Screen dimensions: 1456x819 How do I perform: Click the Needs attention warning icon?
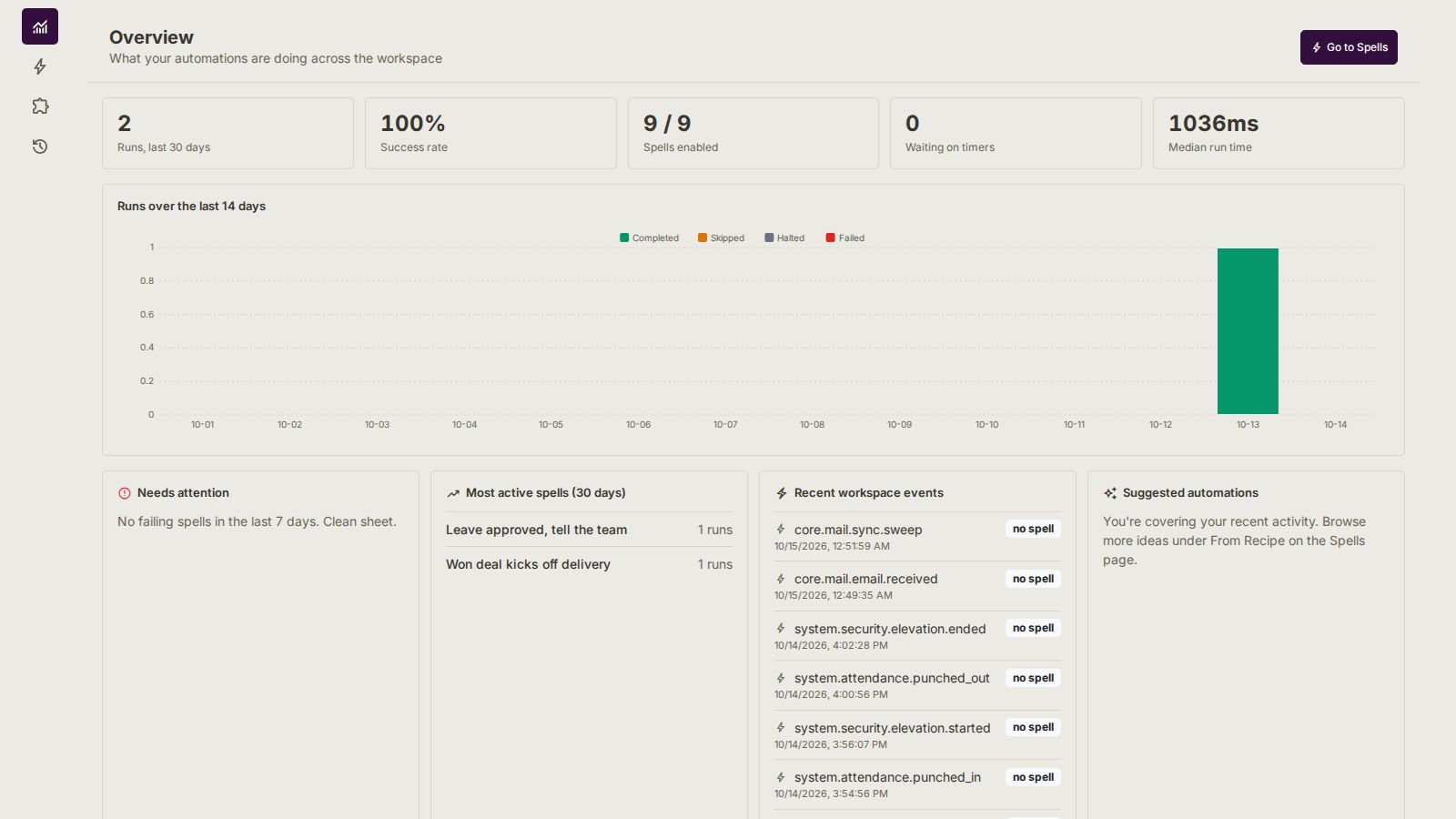point(125,493)
